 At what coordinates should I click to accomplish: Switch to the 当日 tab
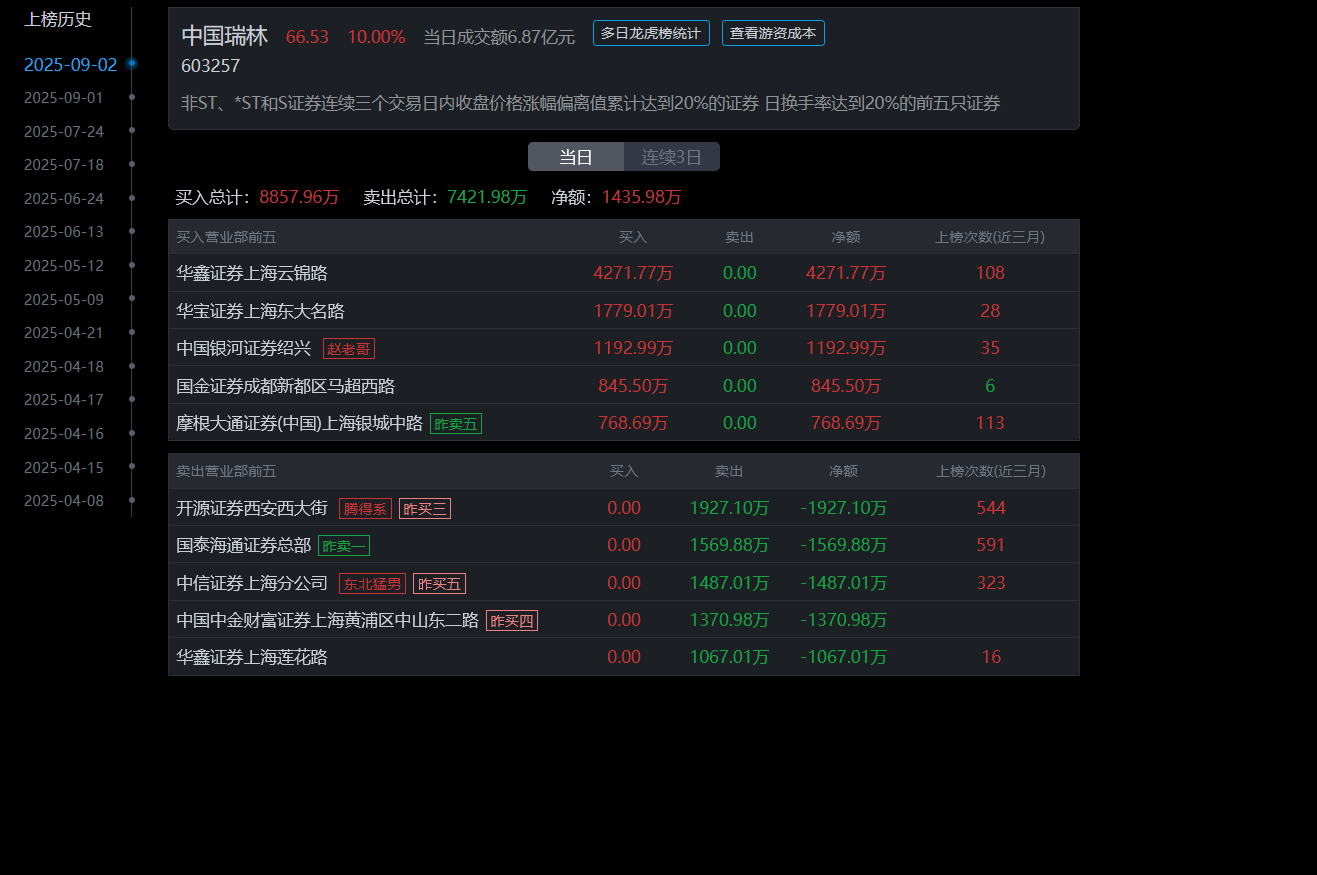pos(576,157)
